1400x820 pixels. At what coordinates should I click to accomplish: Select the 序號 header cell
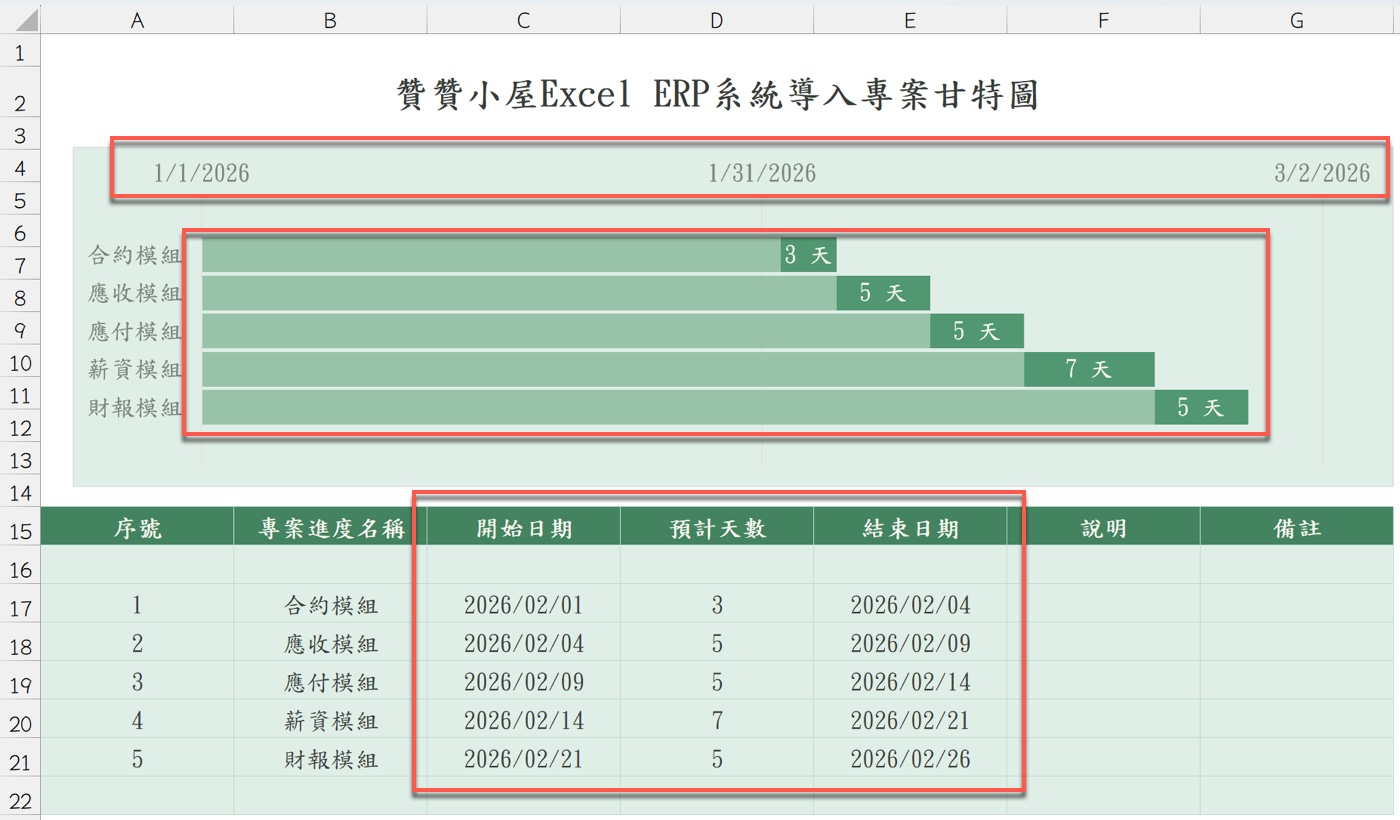137,527
